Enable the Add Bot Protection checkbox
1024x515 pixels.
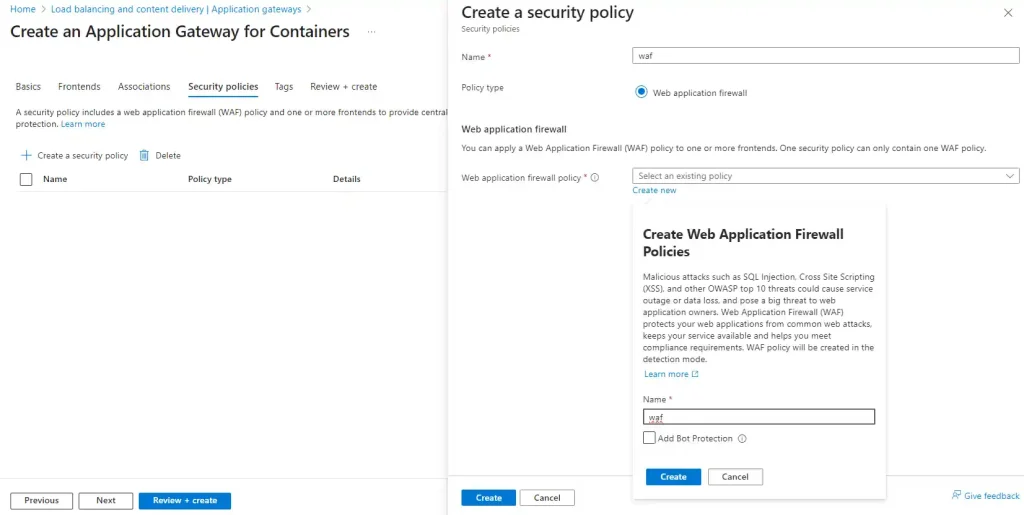pos(649,438)
